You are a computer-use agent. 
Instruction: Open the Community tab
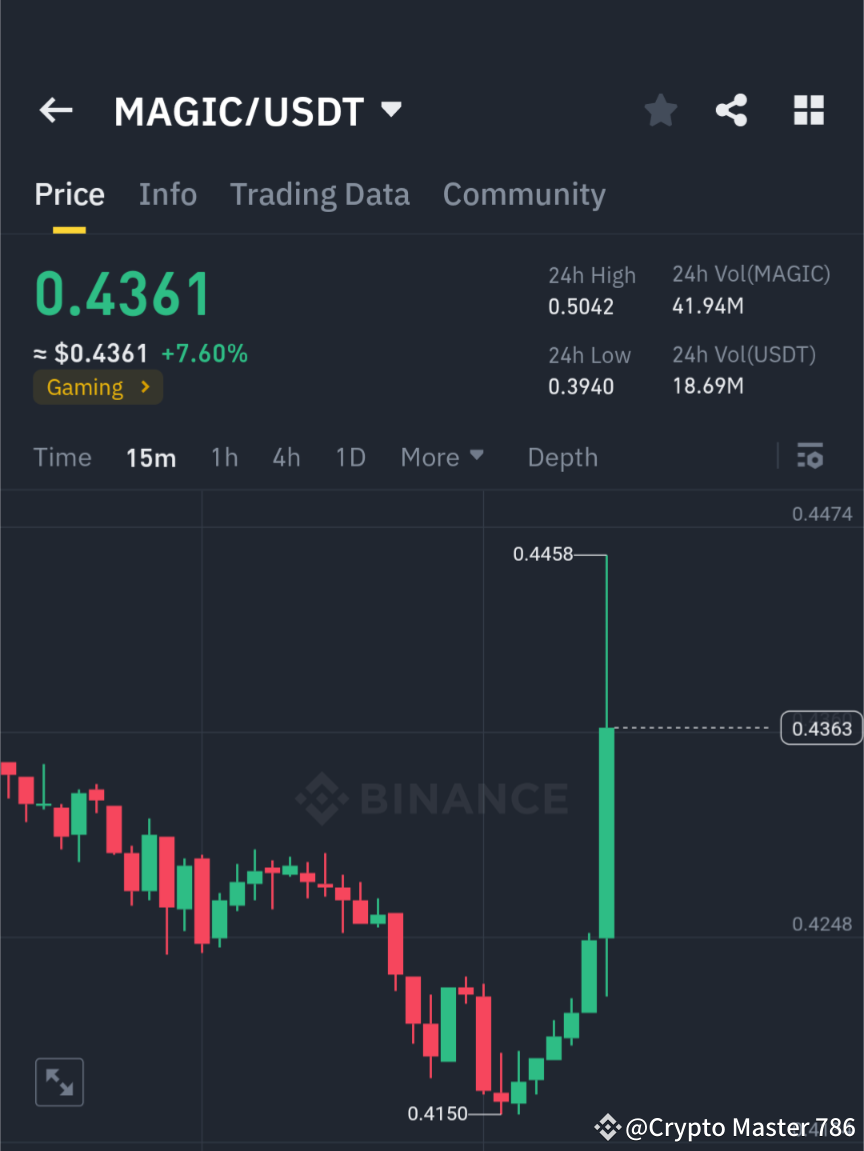tap(524, 194)
